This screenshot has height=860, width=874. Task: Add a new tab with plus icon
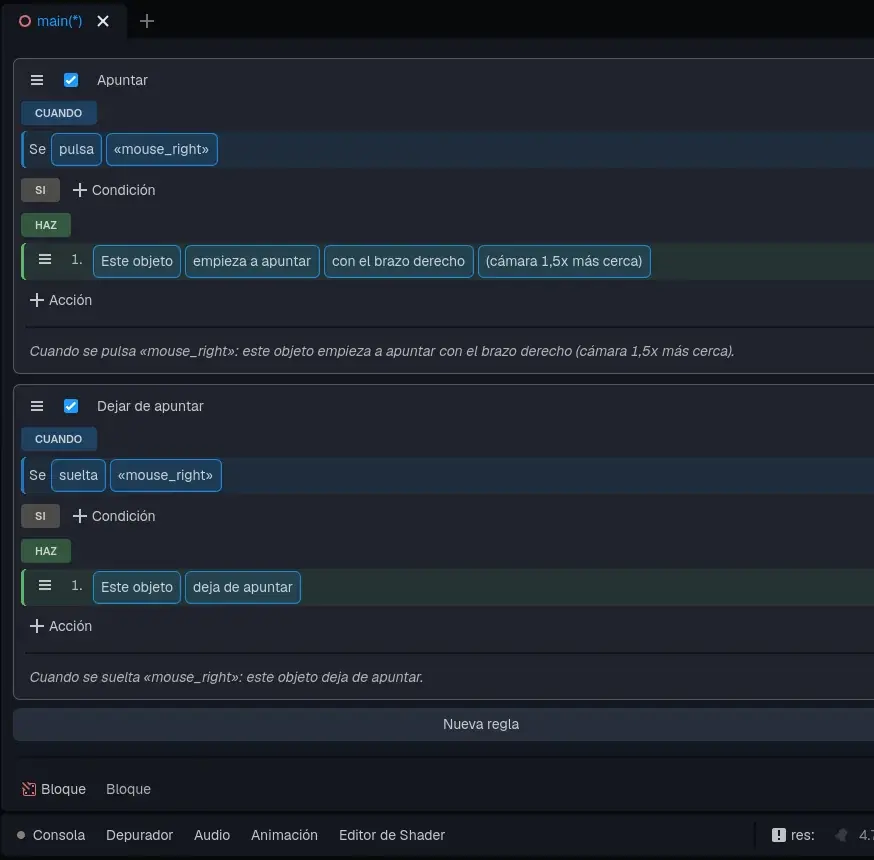(x=147, y=21)
